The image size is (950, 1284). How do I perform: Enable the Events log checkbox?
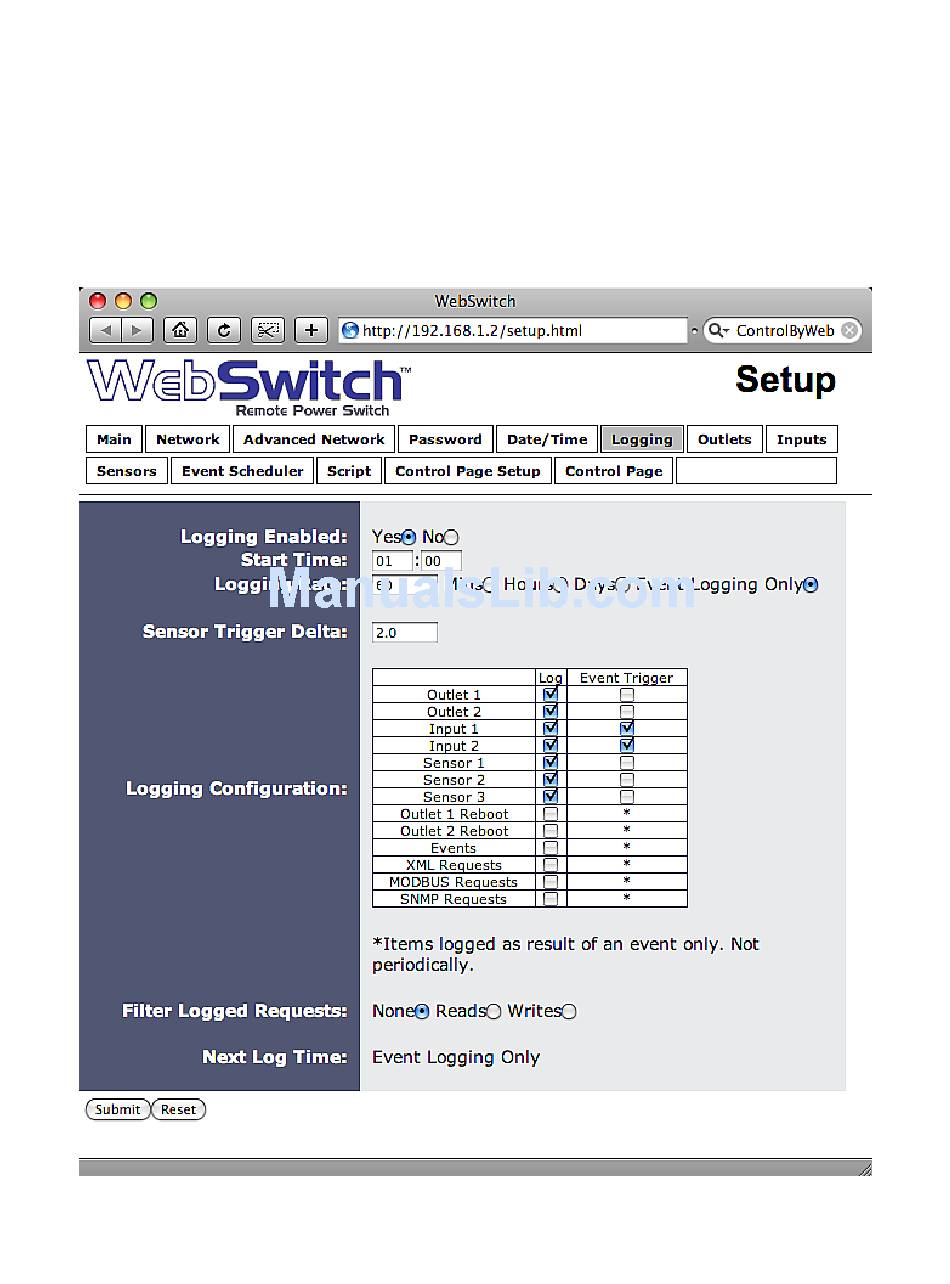point(550,848)
